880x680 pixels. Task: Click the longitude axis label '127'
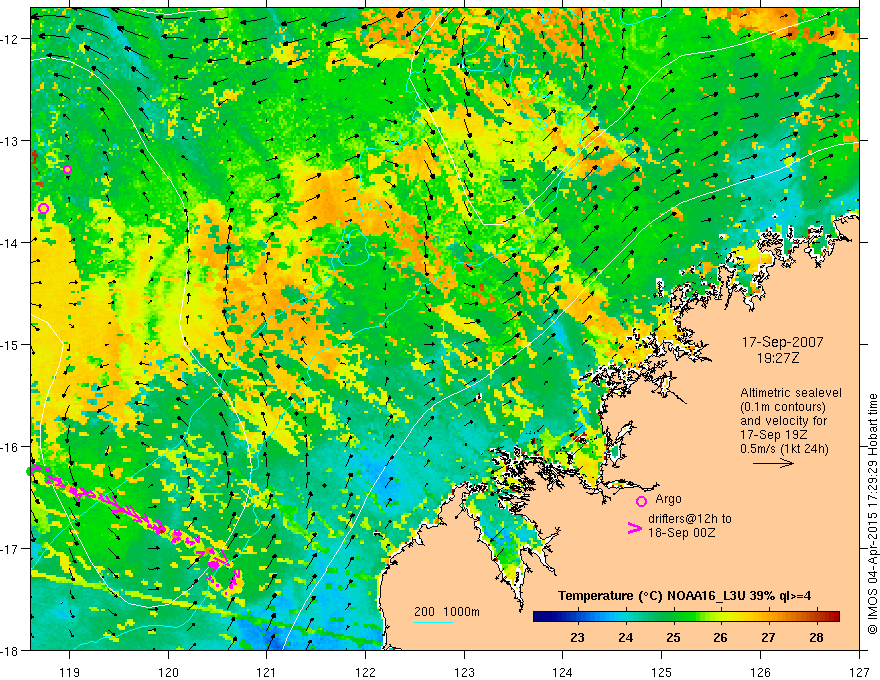coord(859,672)
